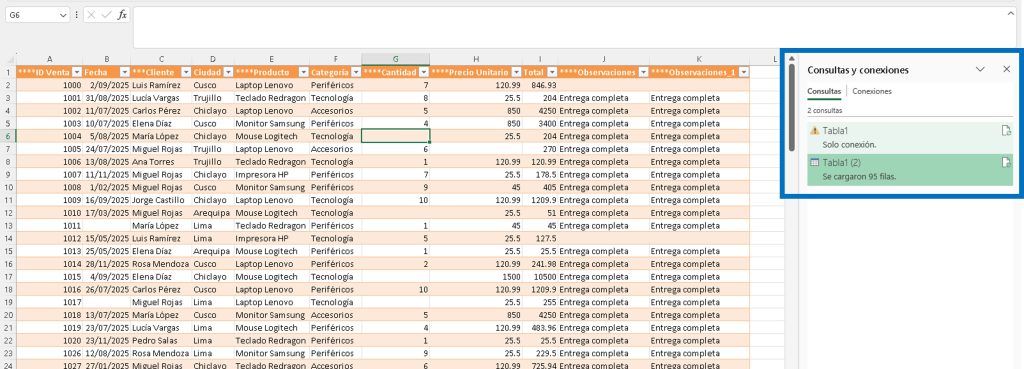The image size is (1024, 369).
Task: Open the Cantidad filter dropdown
Action: [x=424, y=72]
